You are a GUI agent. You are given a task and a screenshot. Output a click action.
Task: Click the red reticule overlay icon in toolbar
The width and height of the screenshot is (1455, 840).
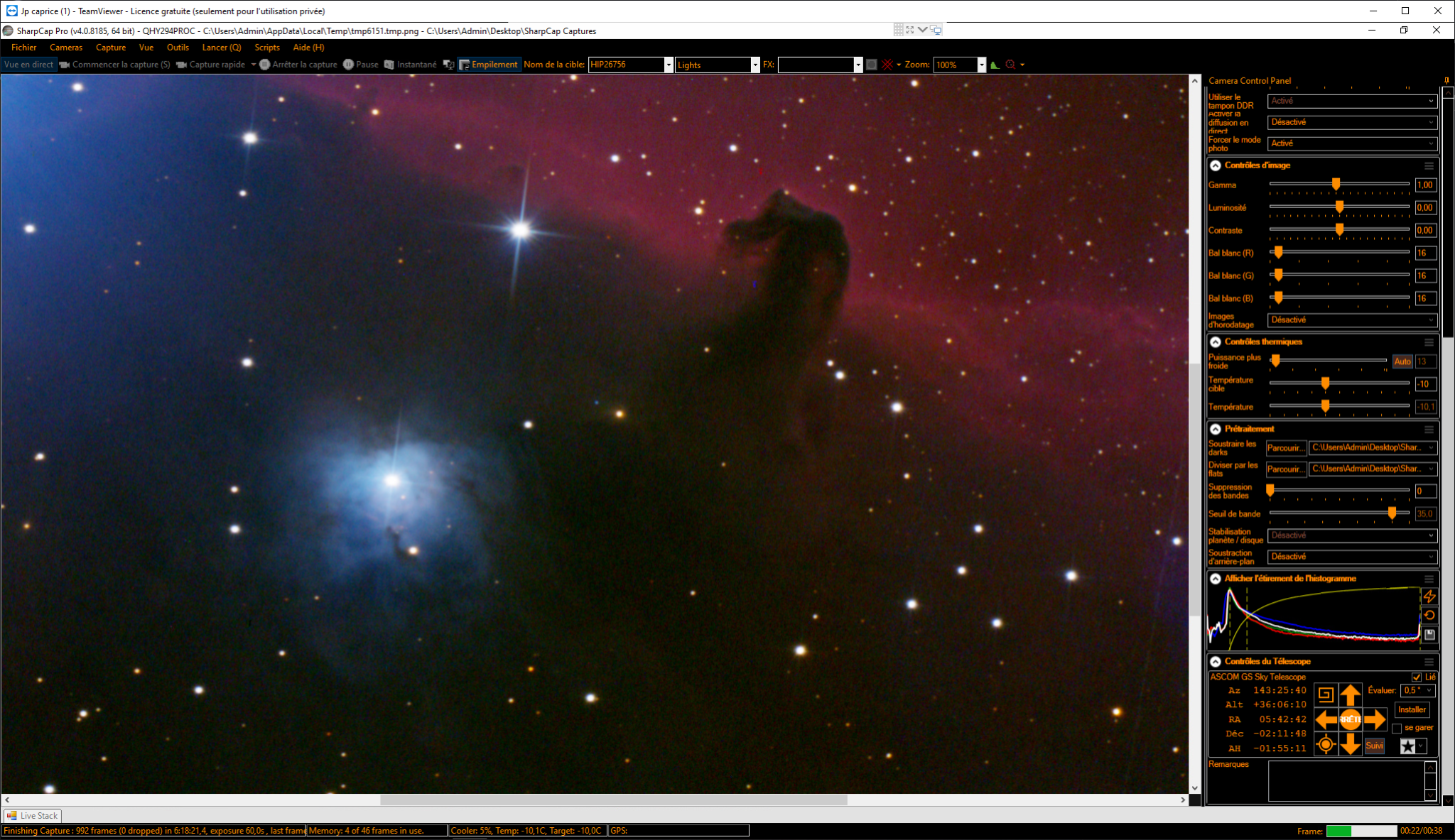(x=887, y=65)
